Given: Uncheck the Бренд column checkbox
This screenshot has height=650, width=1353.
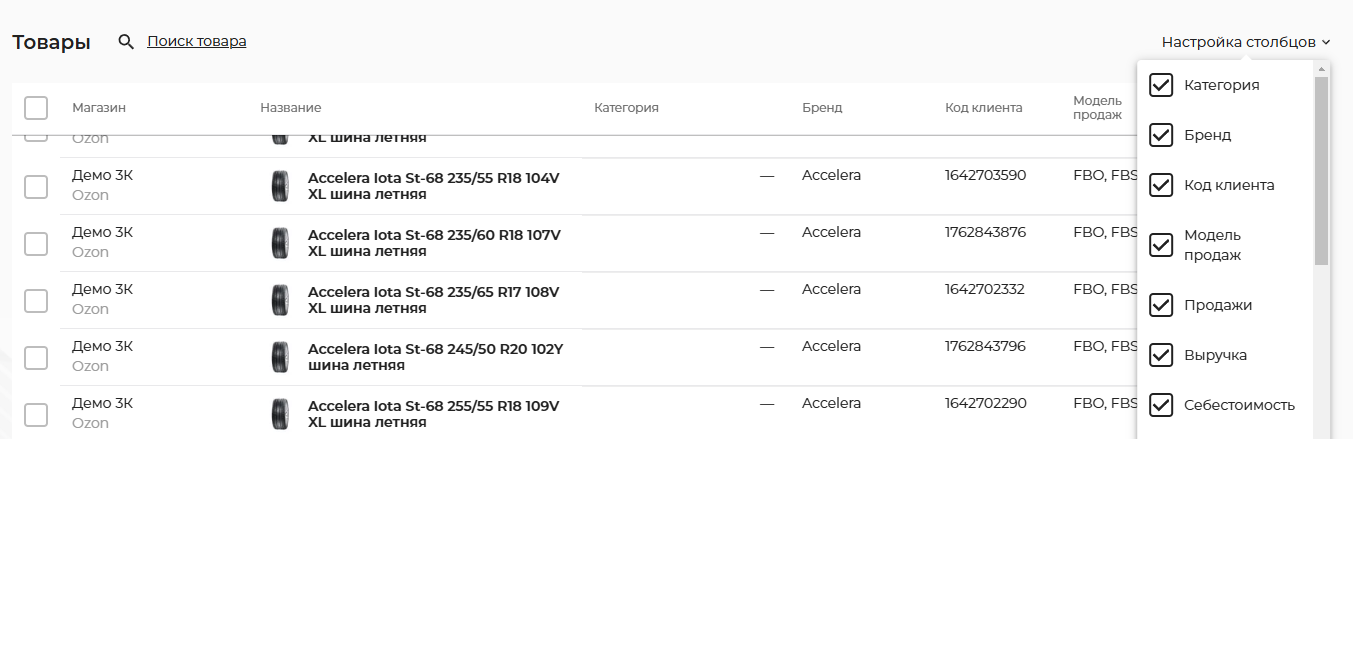Looking at the screenshot, I should click(1161, 135).
